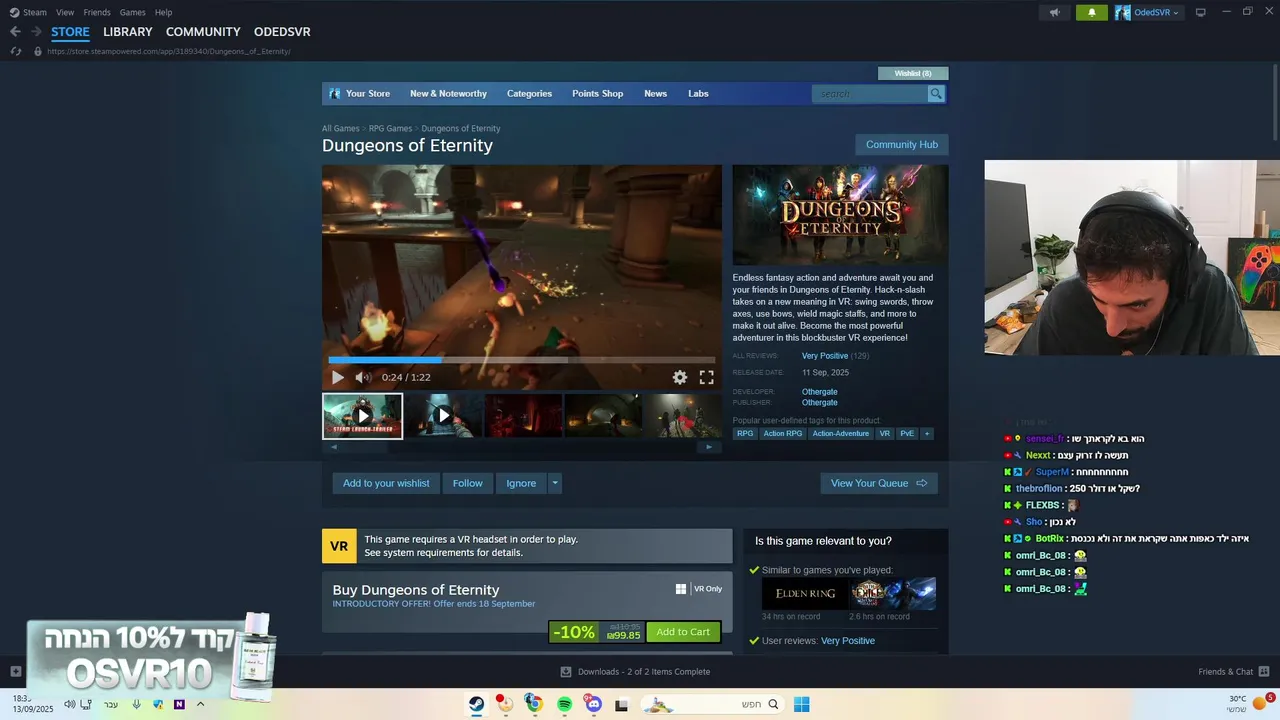Screen dimensions: 1280x720
Task: Play the trailer video
Action: pos(338,377)
